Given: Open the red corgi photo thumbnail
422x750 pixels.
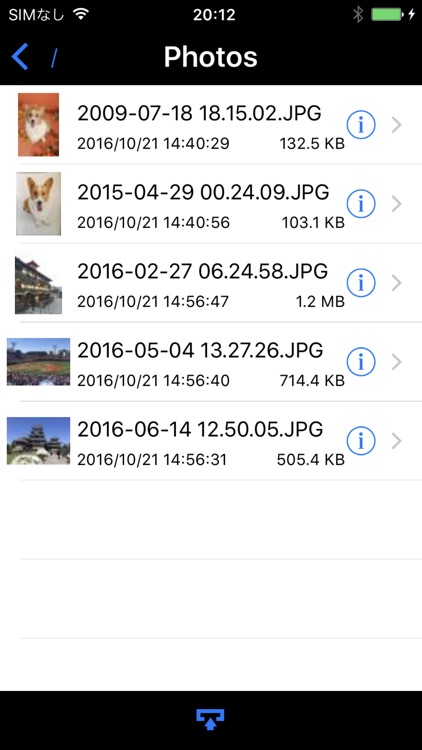Looking at the screenshot, I should pyautogui.click(x=38, y=124).
